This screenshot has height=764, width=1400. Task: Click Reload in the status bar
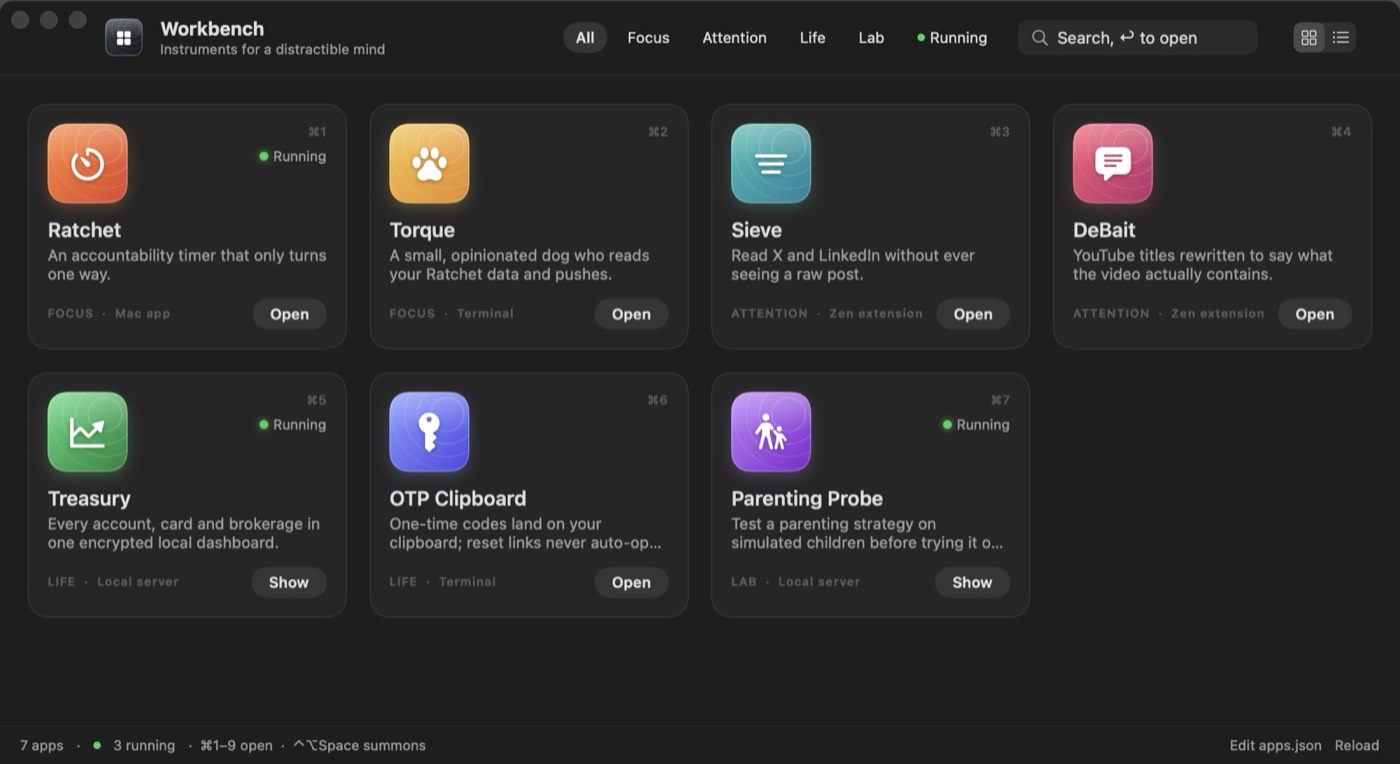click(1357, 745)
